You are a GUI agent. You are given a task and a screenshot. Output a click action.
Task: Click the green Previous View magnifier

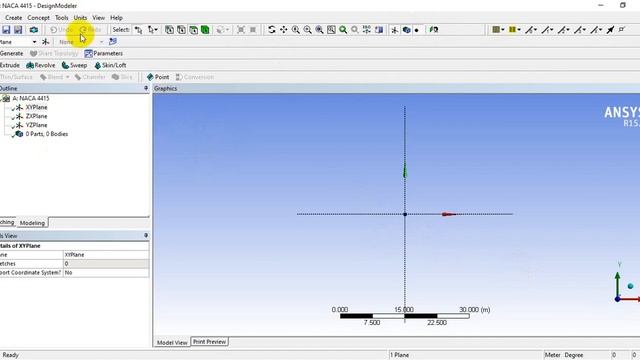pos(343,30)
